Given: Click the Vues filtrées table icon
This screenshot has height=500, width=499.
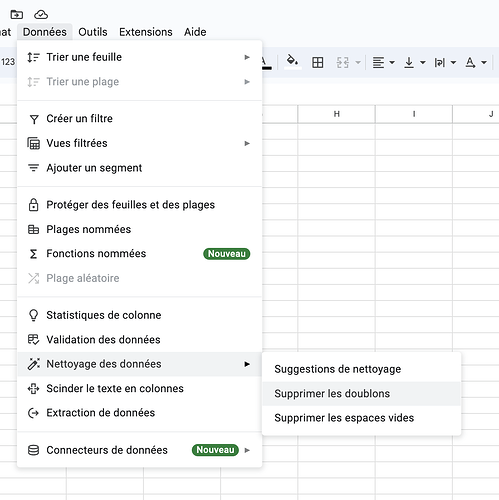Looking at the screenshot, I should pos(33,143).
